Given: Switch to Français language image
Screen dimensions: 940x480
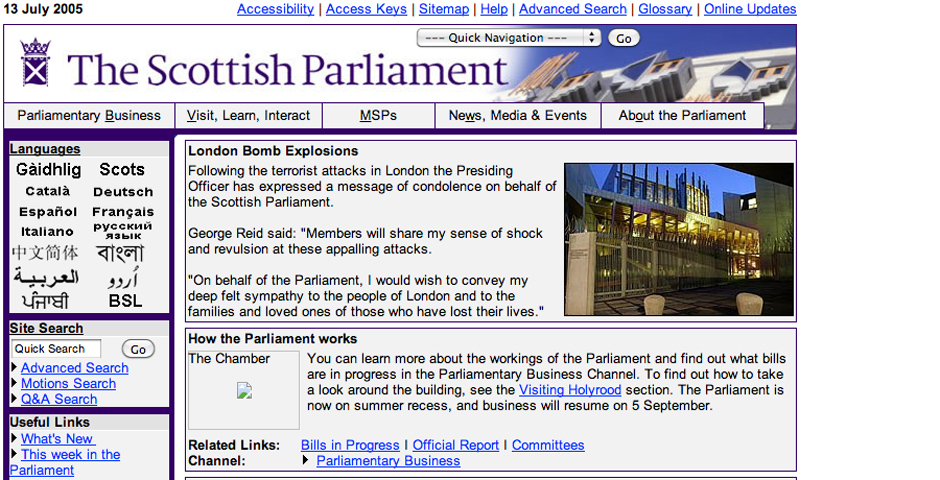Looking at the screenshot, I should click(x=123, y=212).
